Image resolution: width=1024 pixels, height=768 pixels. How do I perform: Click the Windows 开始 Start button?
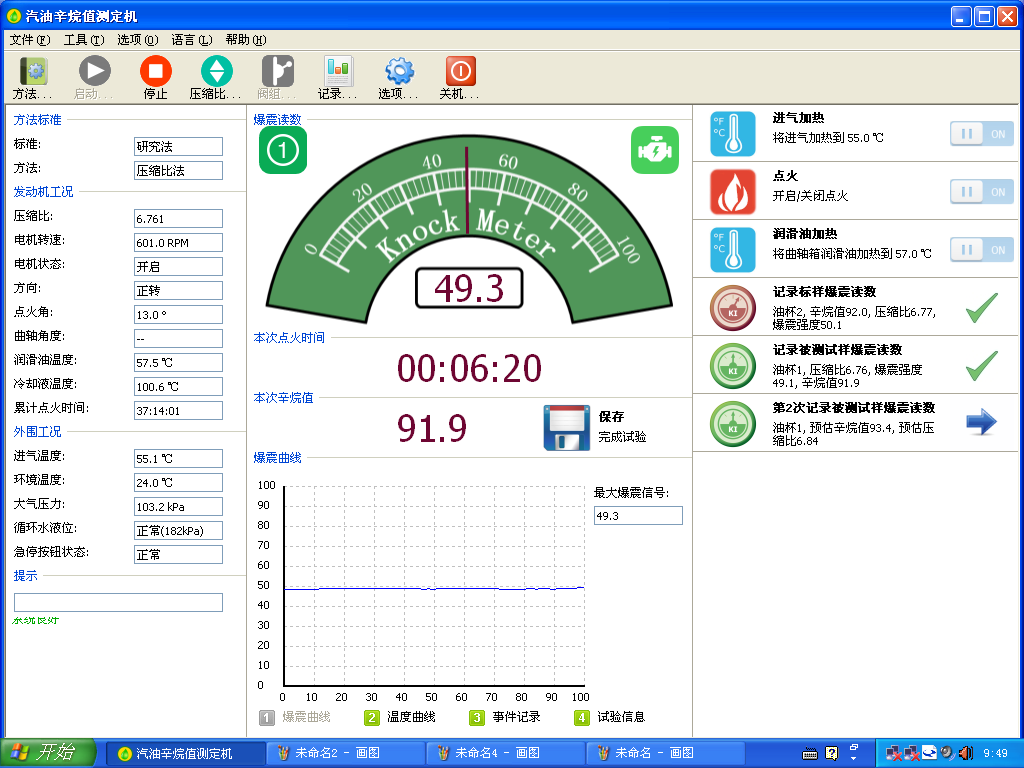point(48,753)
